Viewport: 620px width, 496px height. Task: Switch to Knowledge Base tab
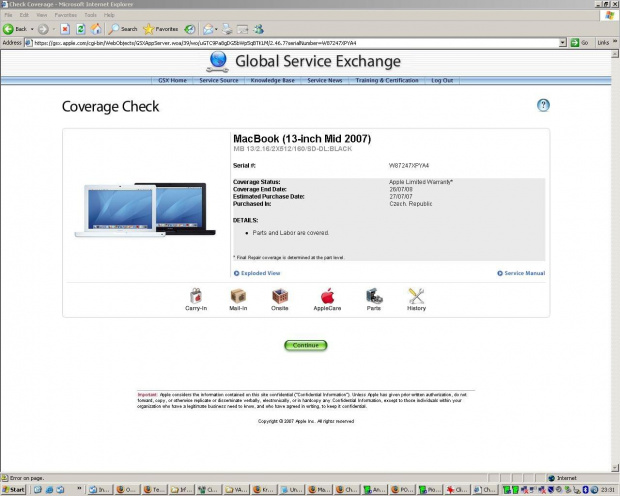[x=272, y=80]
